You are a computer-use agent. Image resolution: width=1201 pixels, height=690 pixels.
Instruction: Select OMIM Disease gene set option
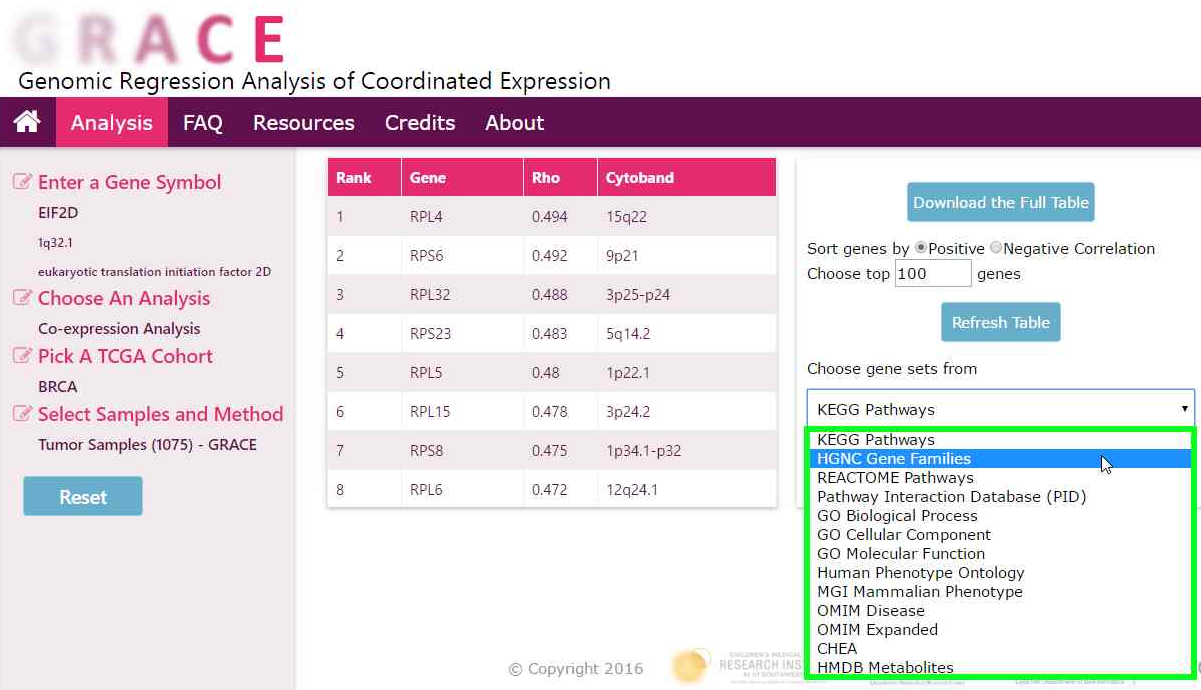coord(870,611)
